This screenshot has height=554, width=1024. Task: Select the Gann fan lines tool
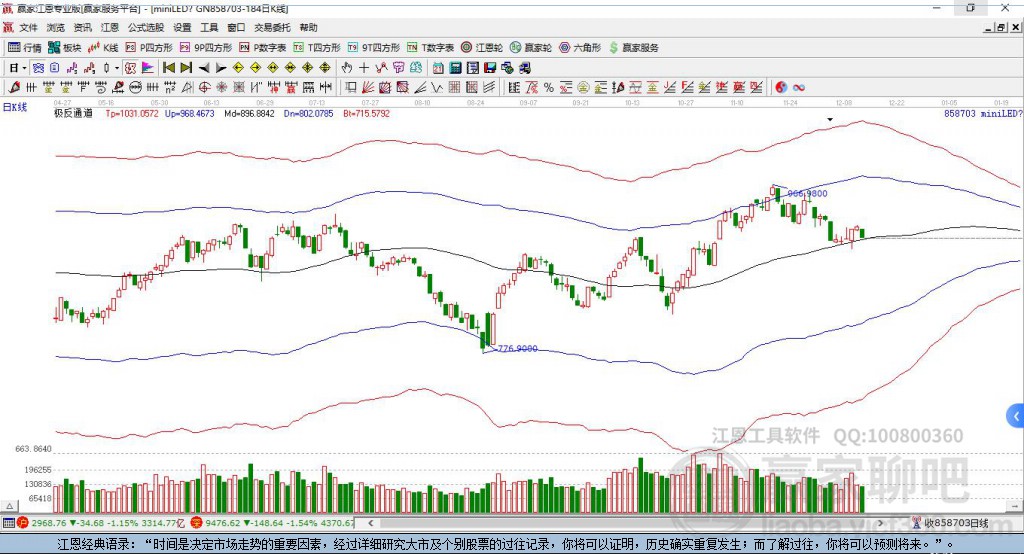tap(368, 88)
